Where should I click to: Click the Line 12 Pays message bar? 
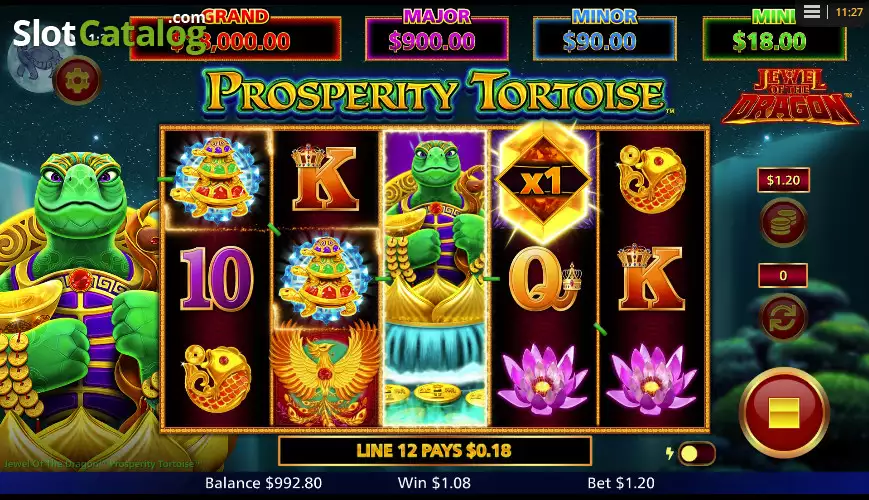click(x=434, y=451)
